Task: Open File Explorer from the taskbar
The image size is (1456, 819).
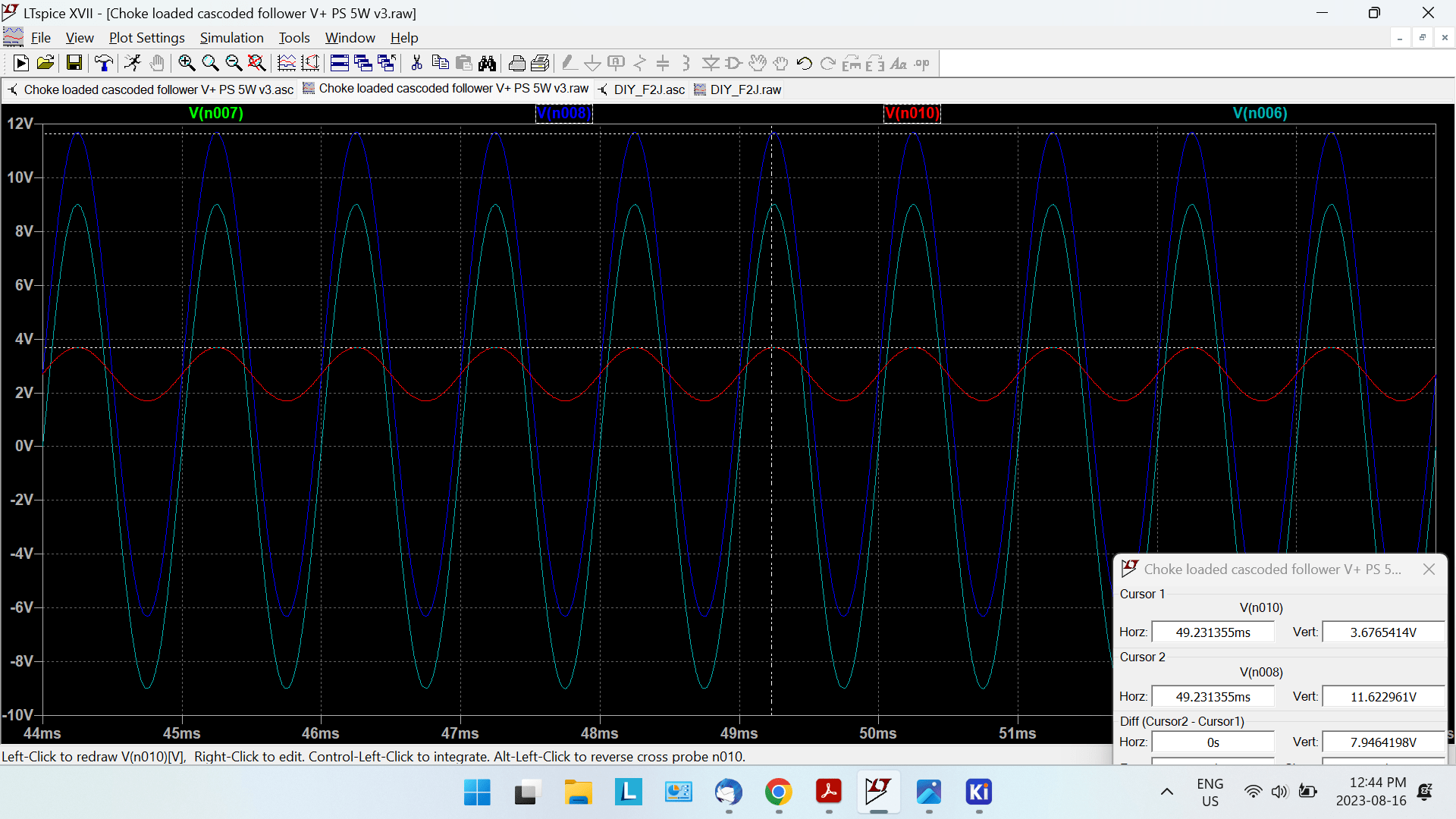Action: 578,792
